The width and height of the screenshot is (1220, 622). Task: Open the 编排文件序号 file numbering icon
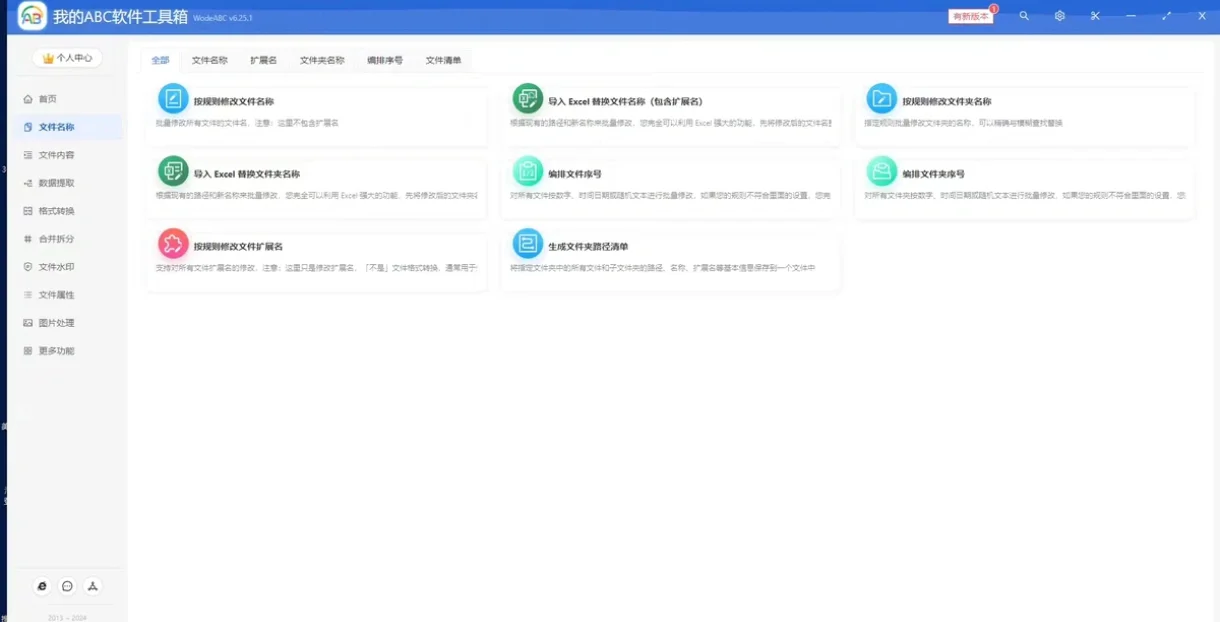tap(527, 171)
